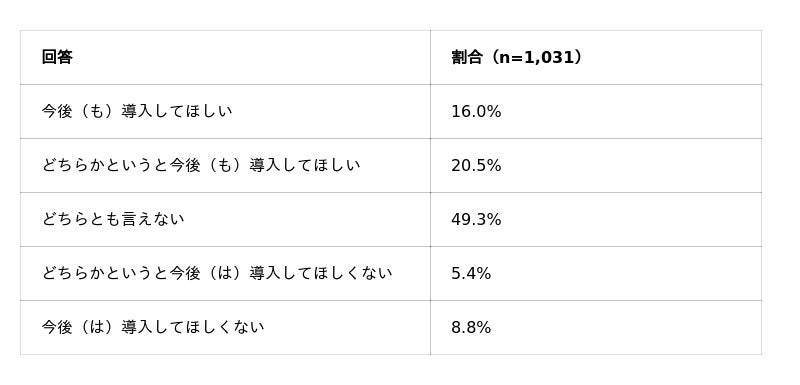Image resolution: width=800 pixels, height=385 pixels.
Task: Click the 割合 word in header
Action: coord(467,57)
